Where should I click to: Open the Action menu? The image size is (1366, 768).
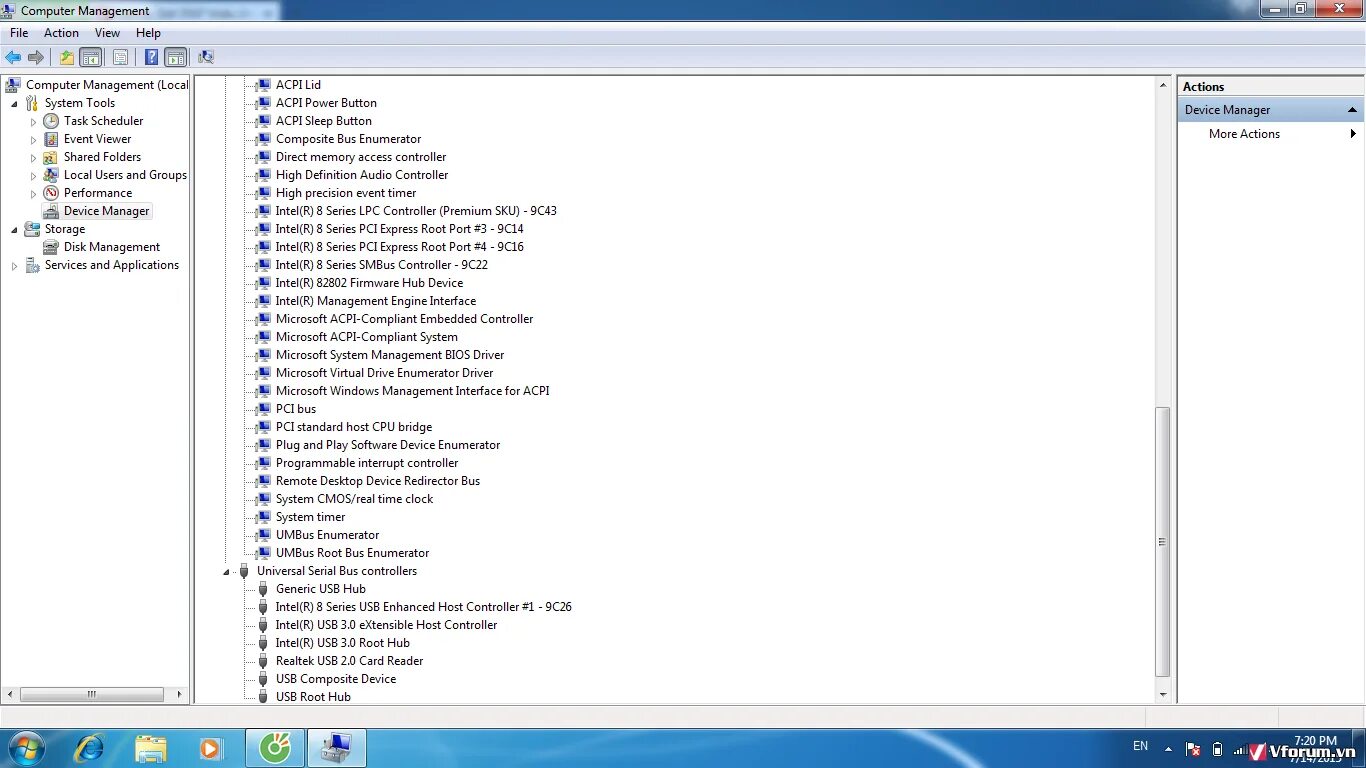pyautogui.click(x=61, y=33)
